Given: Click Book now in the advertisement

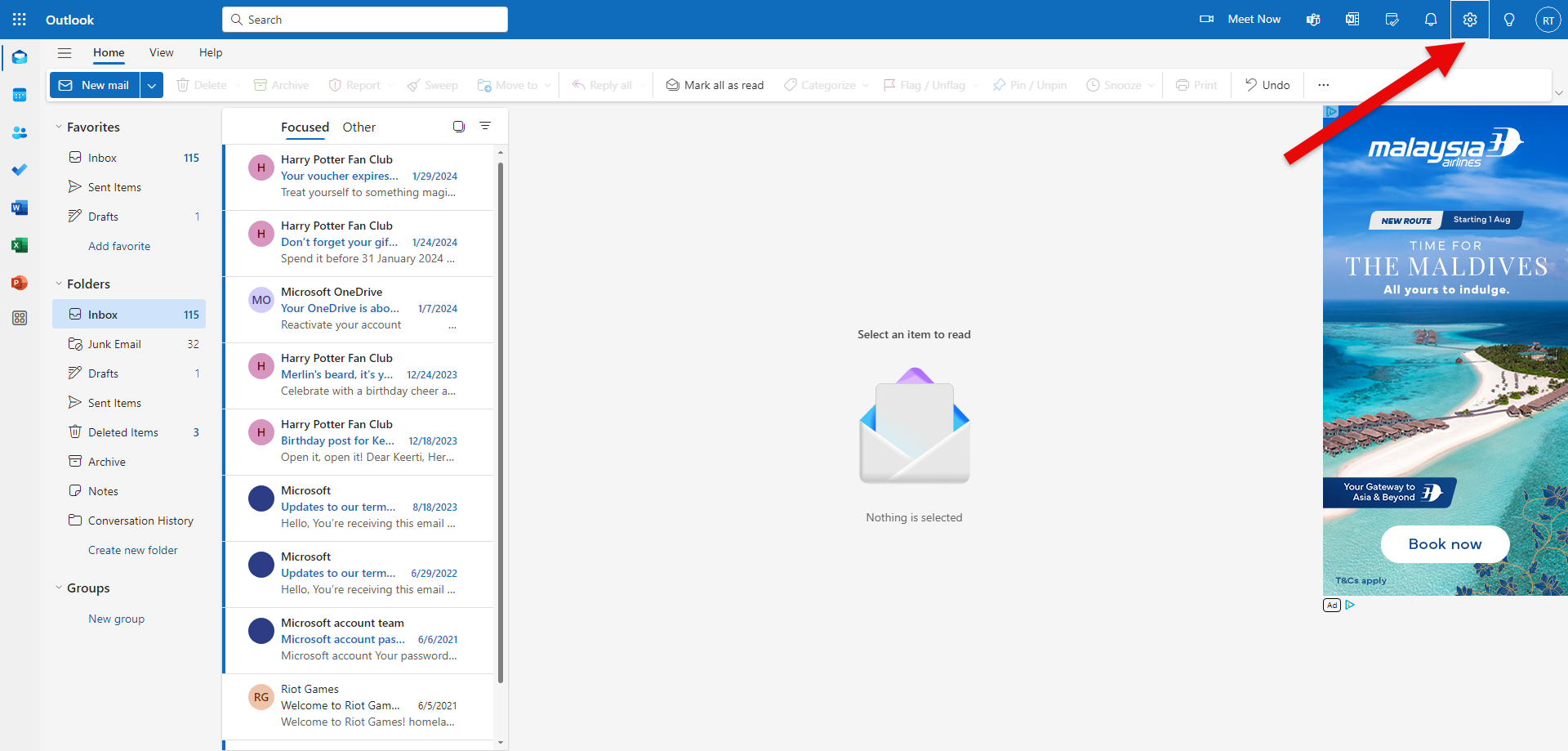Looking at the screenshot, I should click(1445, 544).
